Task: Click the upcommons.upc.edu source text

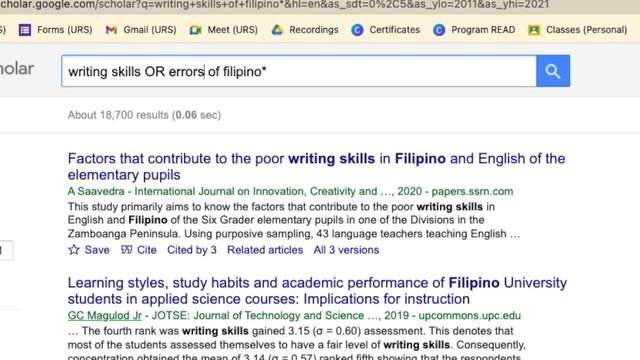Action: pyautogui.click(x=469, y=316)
